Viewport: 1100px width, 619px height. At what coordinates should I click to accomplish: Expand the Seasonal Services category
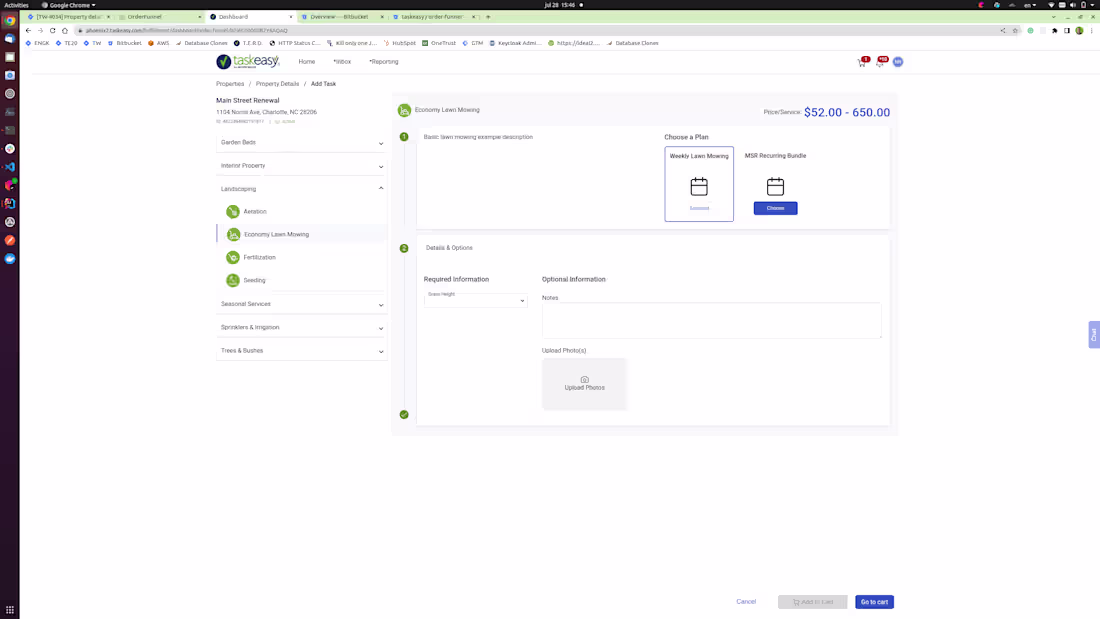[301, 304]
